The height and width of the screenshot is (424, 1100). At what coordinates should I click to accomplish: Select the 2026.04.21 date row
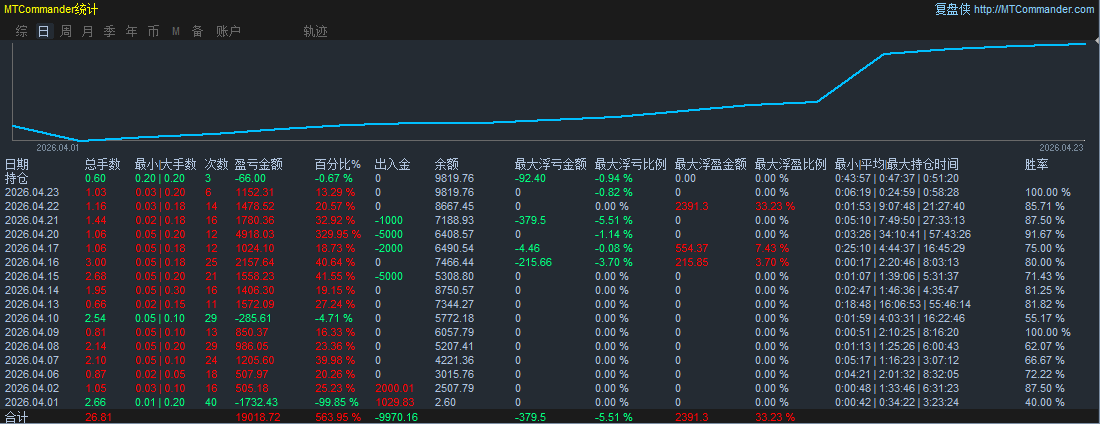[x=32, y=220]
